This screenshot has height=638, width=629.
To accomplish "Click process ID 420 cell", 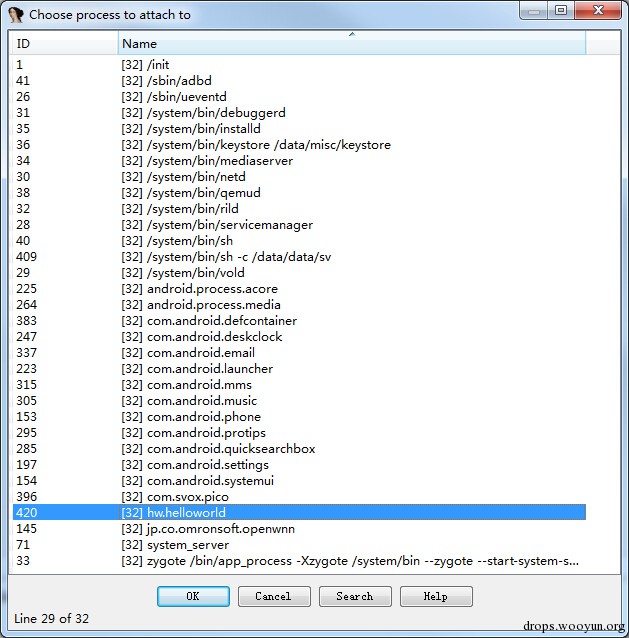I will (x=27, y=513).
